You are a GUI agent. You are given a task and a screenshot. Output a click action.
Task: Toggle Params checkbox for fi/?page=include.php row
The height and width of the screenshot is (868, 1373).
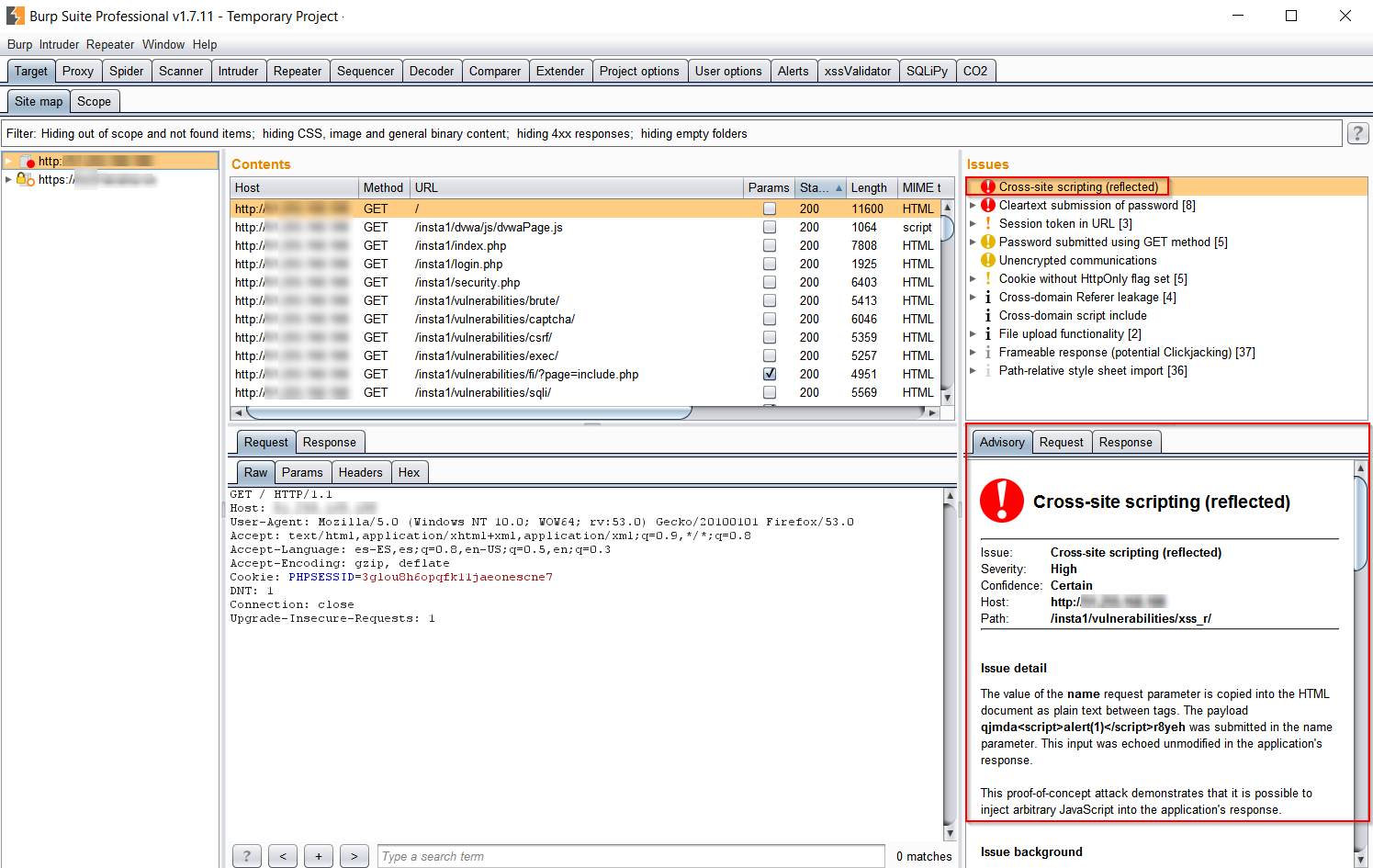(770, 374)
